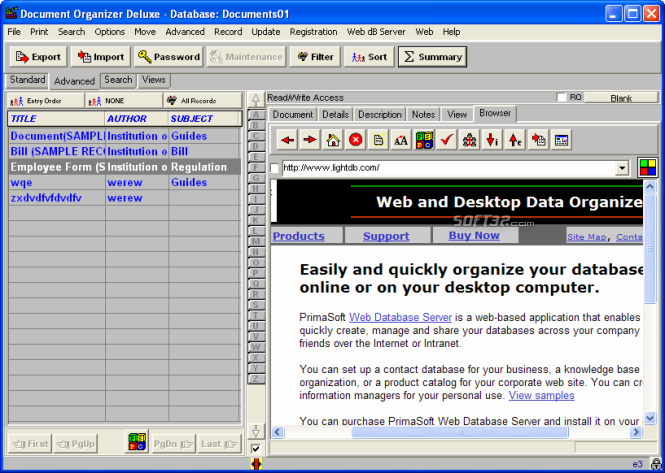Click colored blocks icon in browser toolbar
Image resolution: width=665 pixels, height=473 pixels.
click(424, 140)
